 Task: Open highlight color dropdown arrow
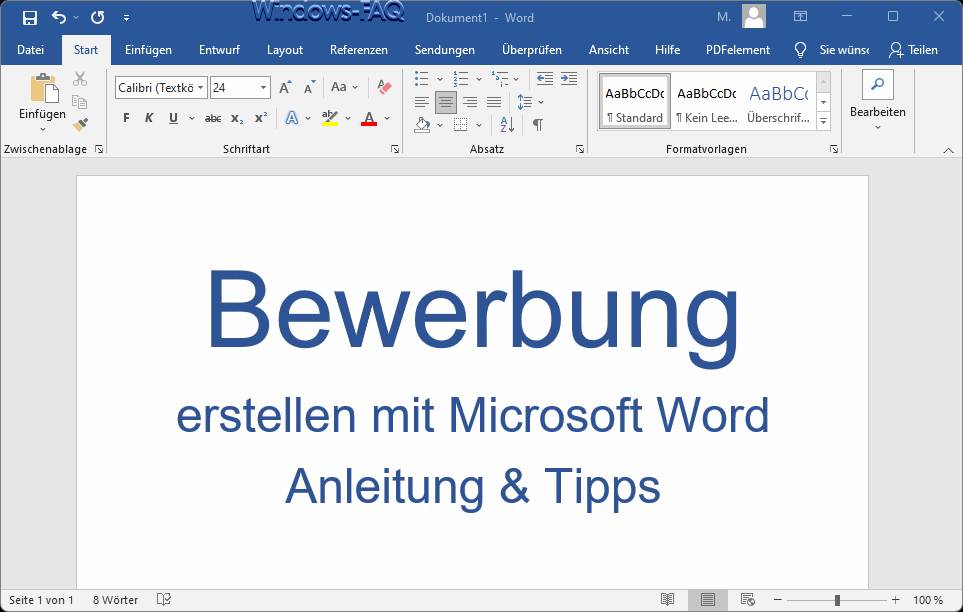pyautogui.click(x=348, y=118)
